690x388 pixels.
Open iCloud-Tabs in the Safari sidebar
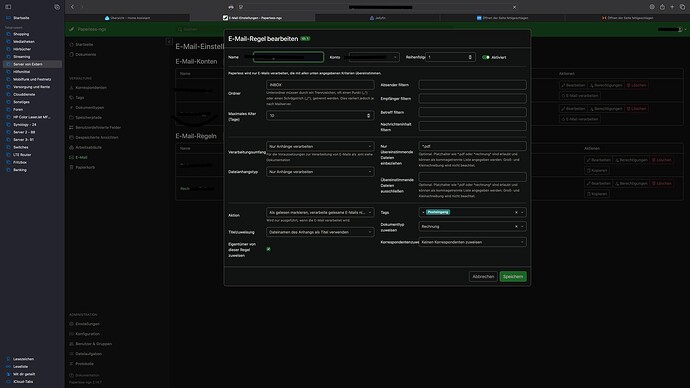pyautogui.click(x=23, y=381)
